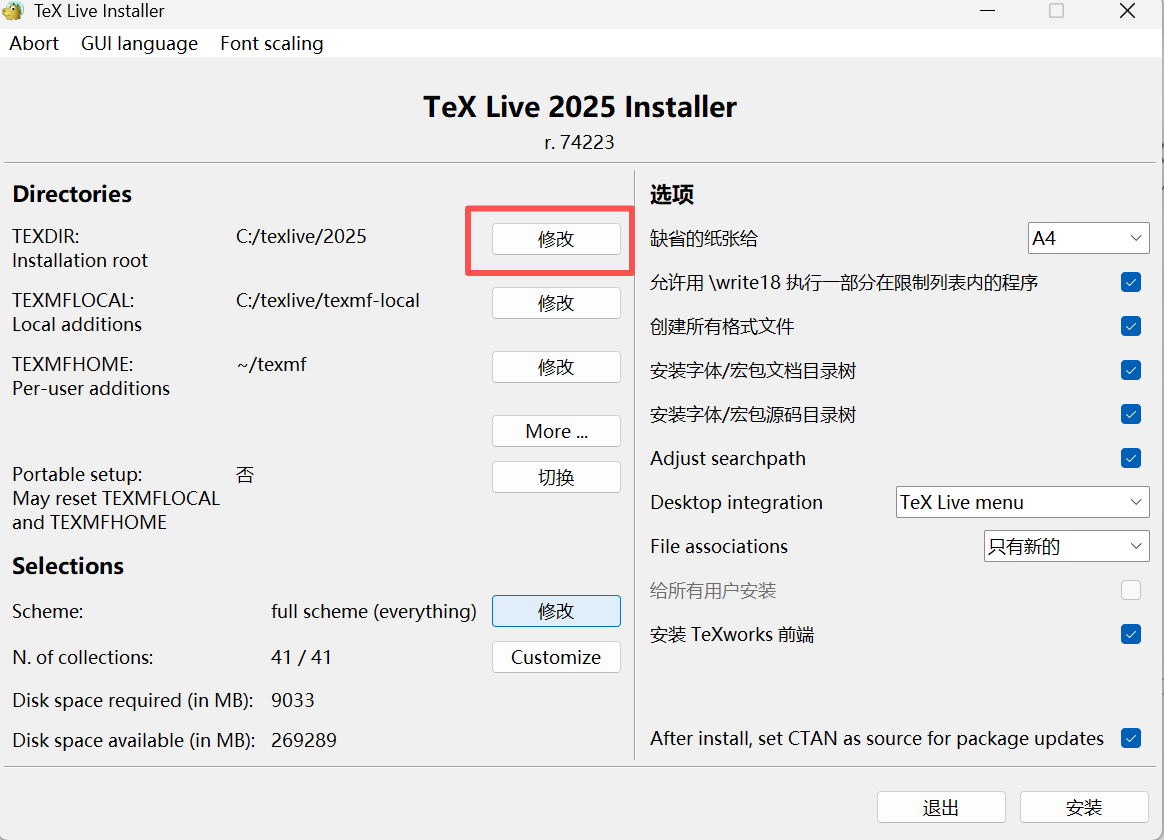
Task: Change the TEXMFLOCAL local additions directory
Action: (556, 303)
